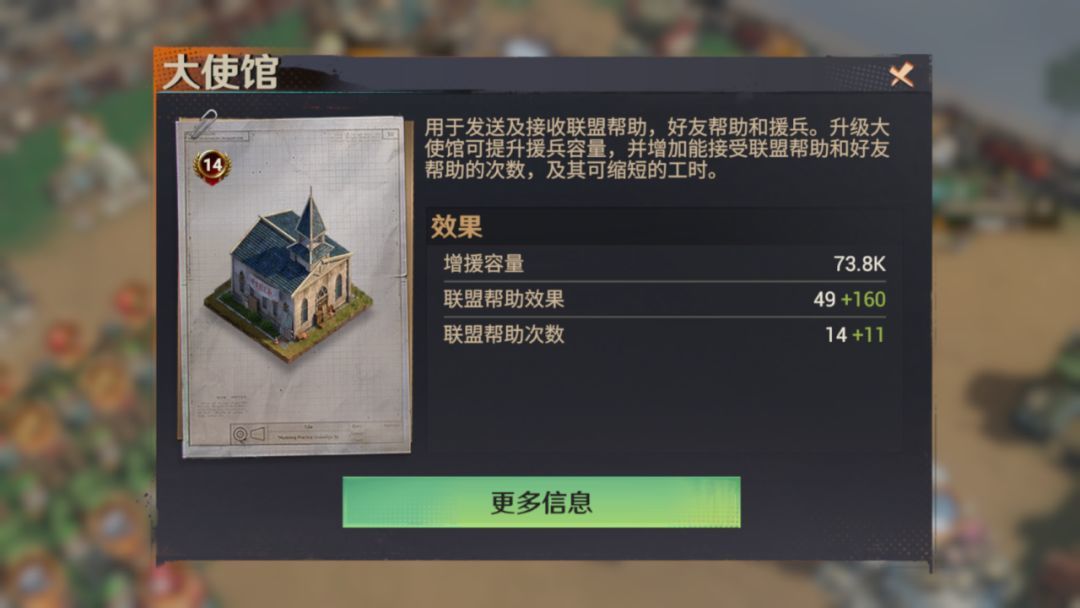Image resolution: width=1080 pixels, height=608 pixels.
Task: Tap the level 14 badge on blueprint
Action: point(211,166)
